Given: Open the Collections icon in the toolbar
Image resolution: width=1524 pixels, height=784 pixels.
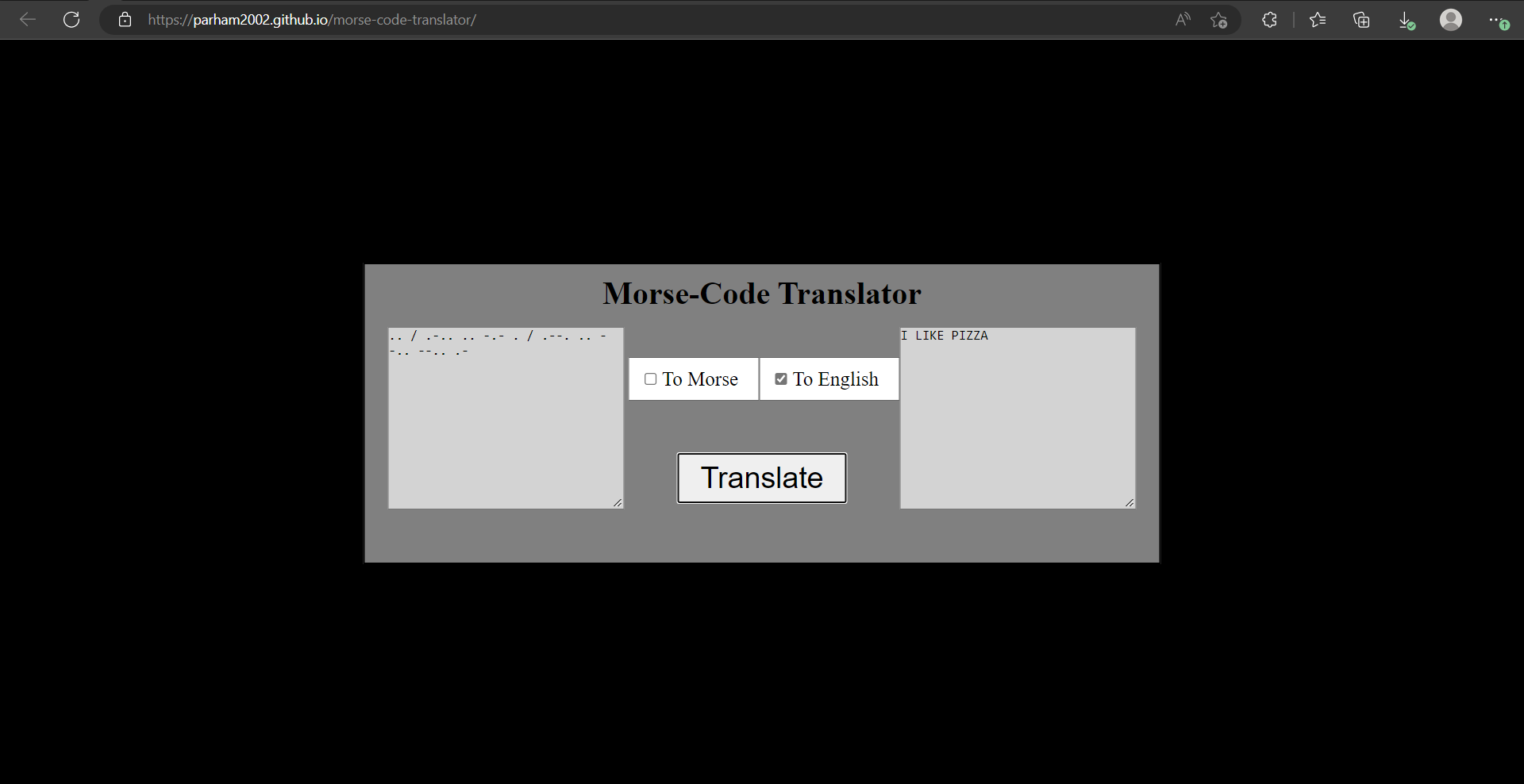Looking at the screenshot, I should click(1362, 20).
